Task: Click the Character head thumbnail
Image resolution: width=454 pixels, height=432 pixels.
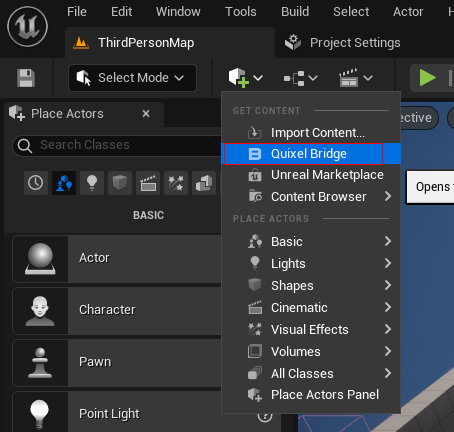Action: coord(40,311)
